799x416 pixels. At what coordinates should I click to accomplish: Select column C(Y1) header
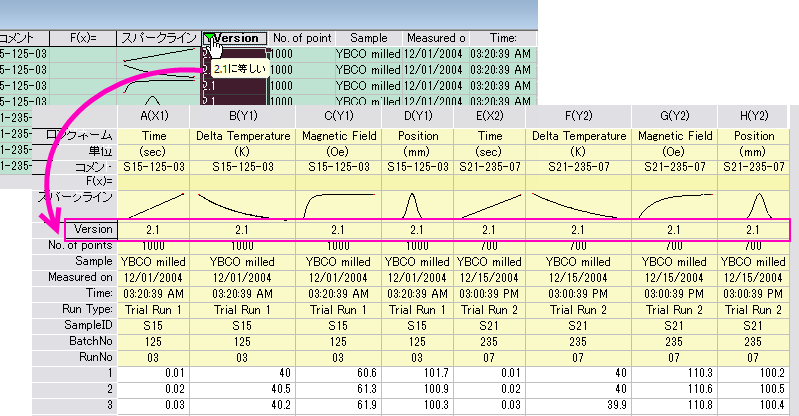point(338,116)
